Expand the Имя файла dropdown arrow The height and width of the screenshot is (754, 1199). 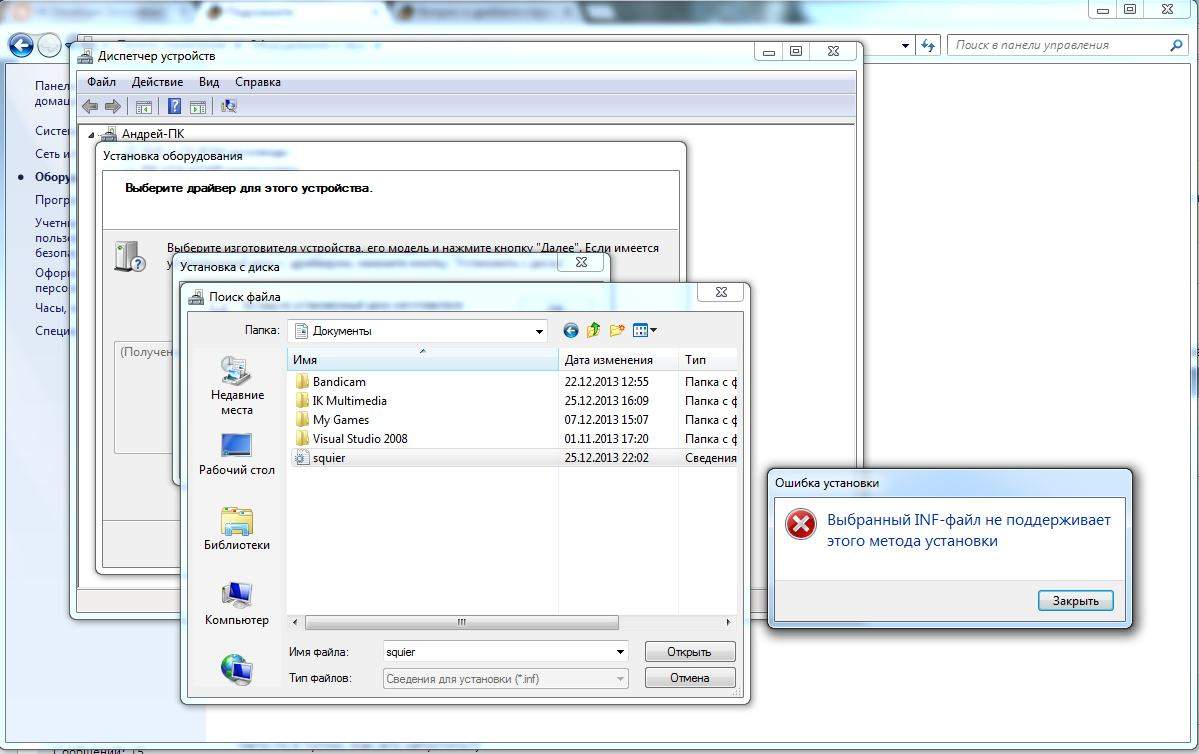point(620,652)
